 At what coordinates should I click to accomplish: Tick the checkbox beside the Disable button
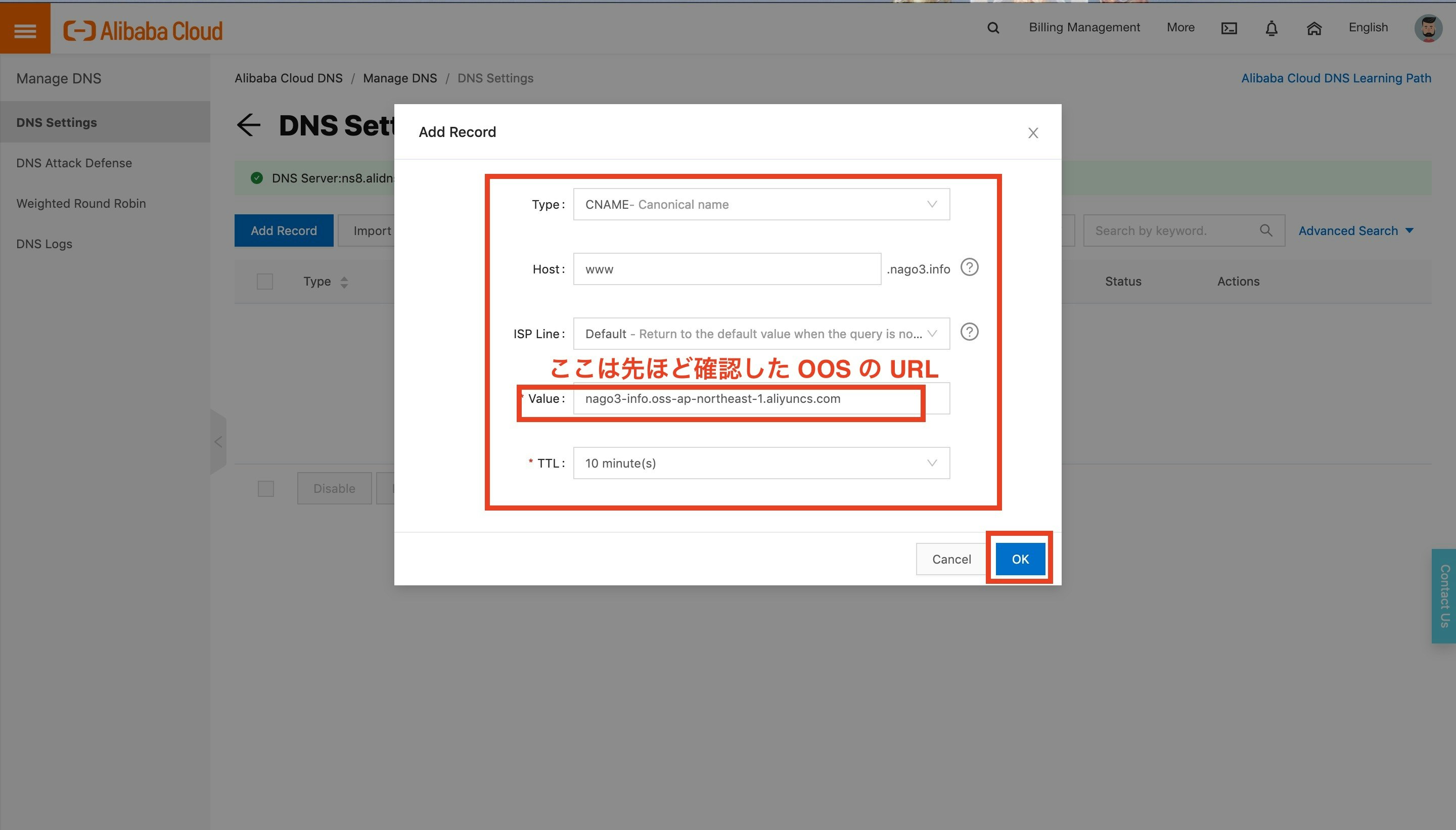tap(265, 488)
